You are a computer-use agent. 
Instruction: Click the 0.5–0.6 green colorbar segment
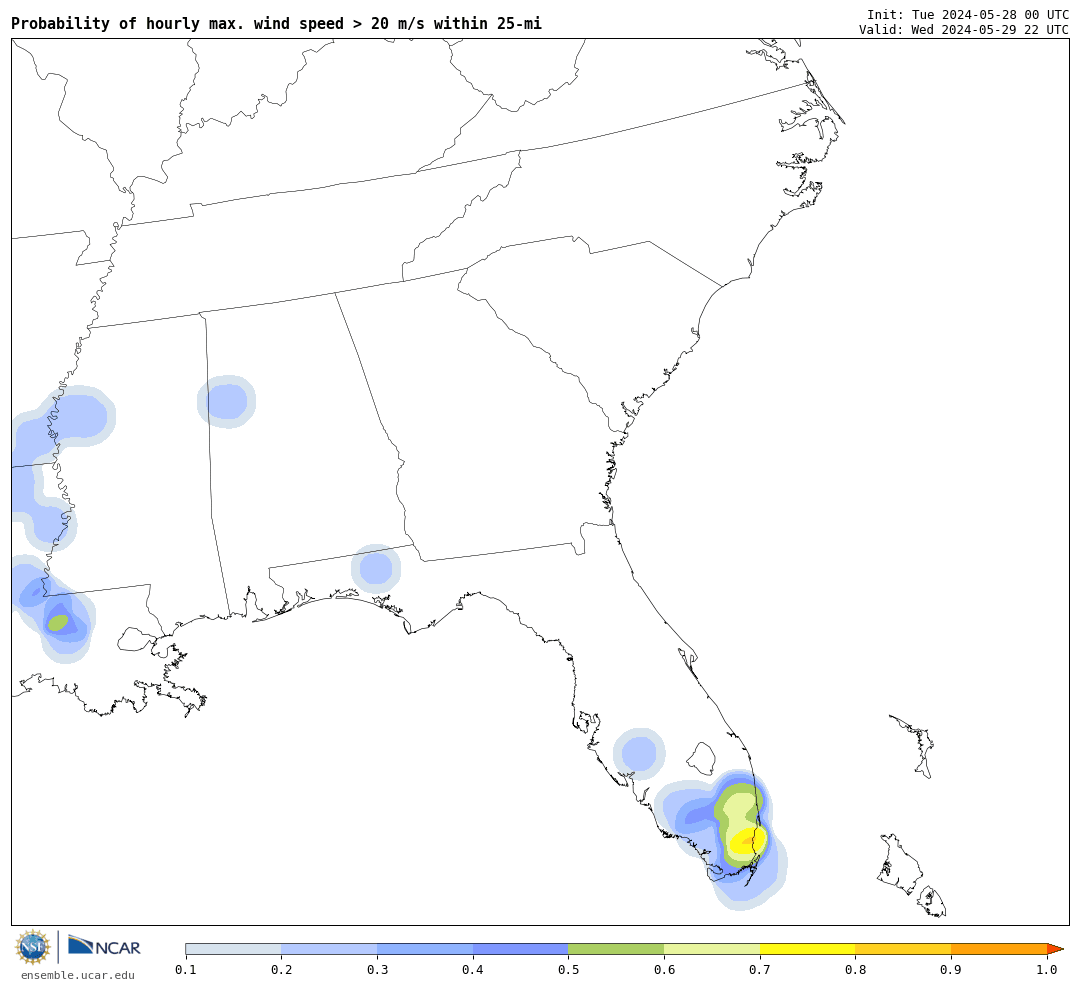coord(616,949)
